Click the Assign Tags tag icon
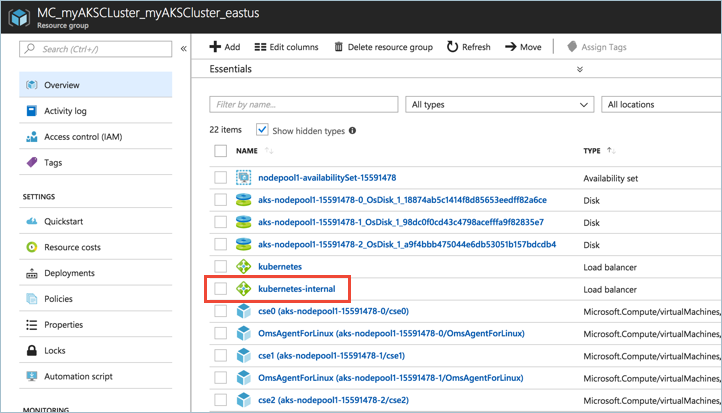Screen dimensions: 722x413 [x=572, y=47]
